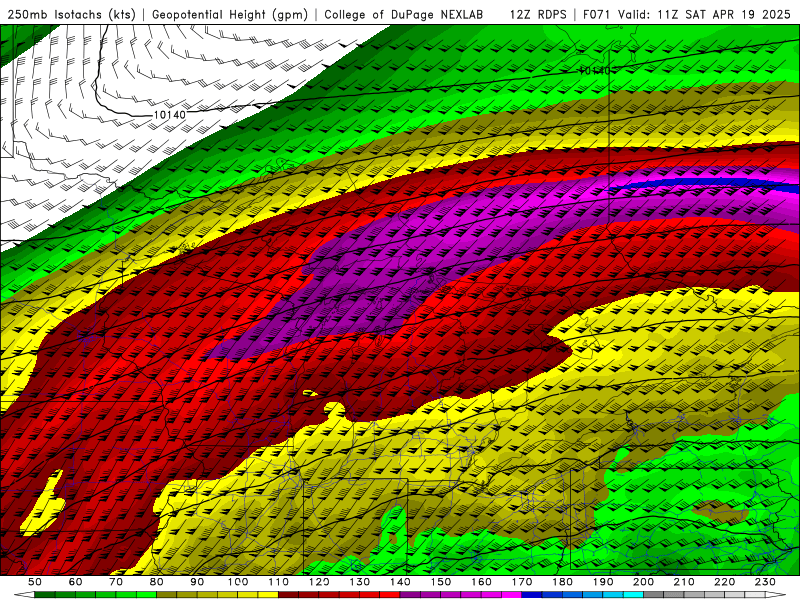Click the 190 value on the color scale
This screenshot has height=600, width=800.
coord(603,582)
